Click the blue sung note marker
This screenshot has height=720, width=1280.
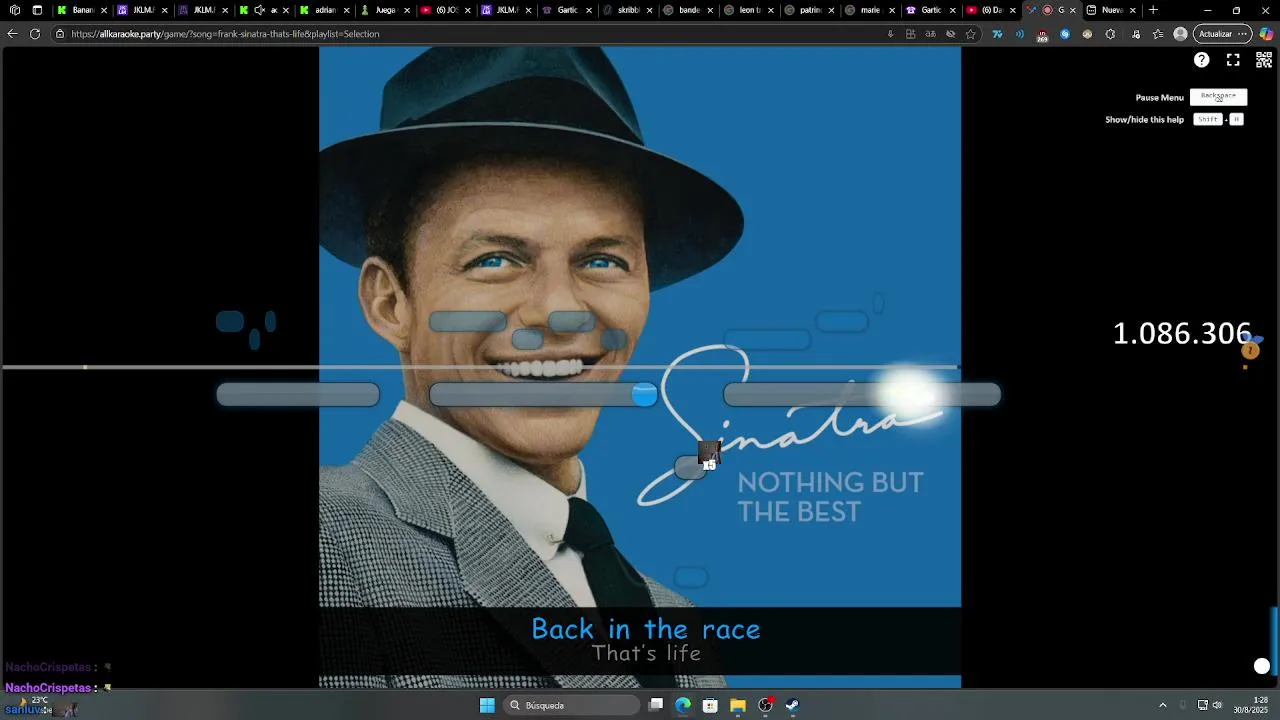[x=645, y=395]
